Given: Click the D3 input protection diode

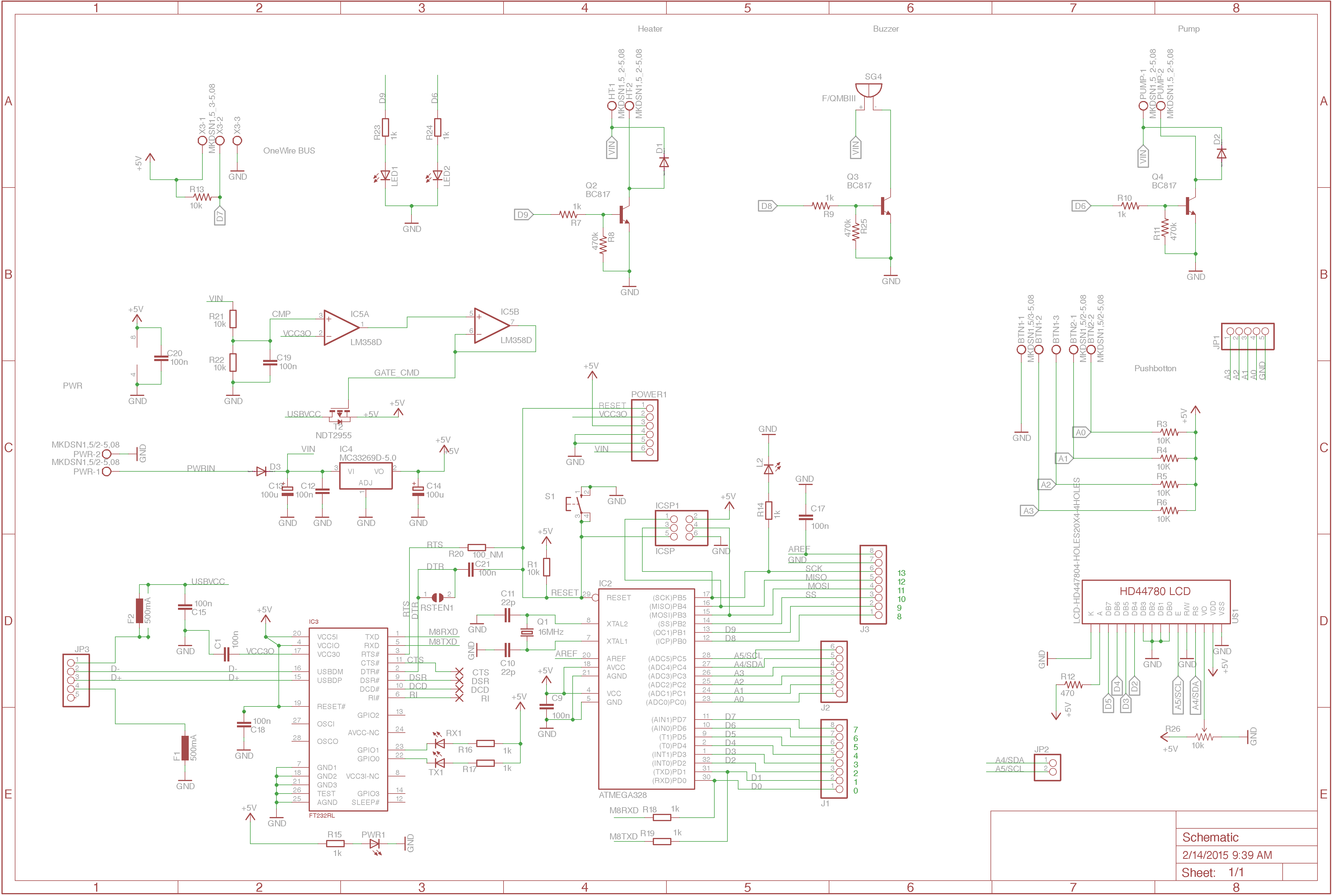Looking at the screenshot, I should 261,471.
